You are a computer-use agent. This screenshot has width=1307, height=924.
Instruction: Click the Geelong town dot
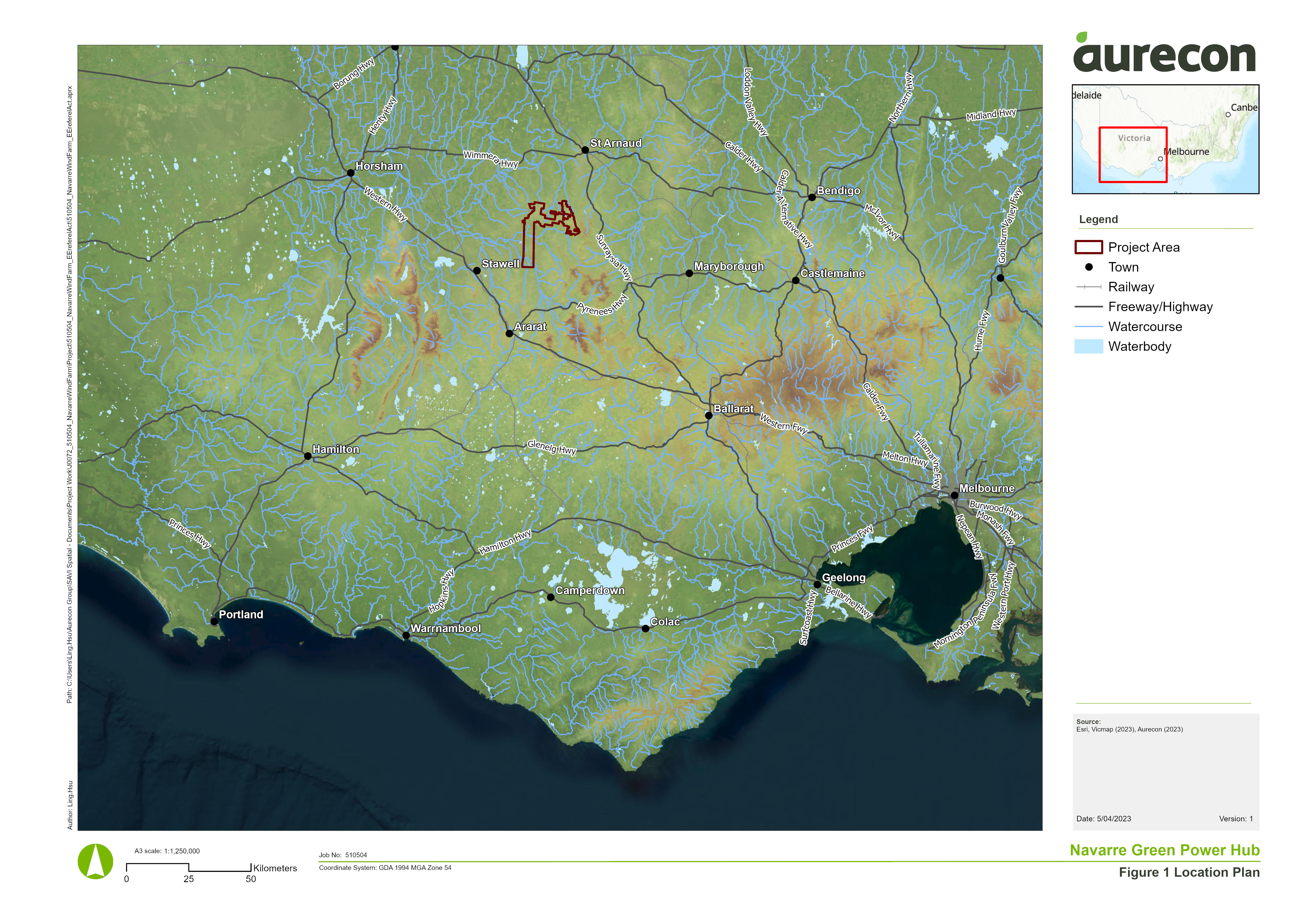click(x=817, y=584)
